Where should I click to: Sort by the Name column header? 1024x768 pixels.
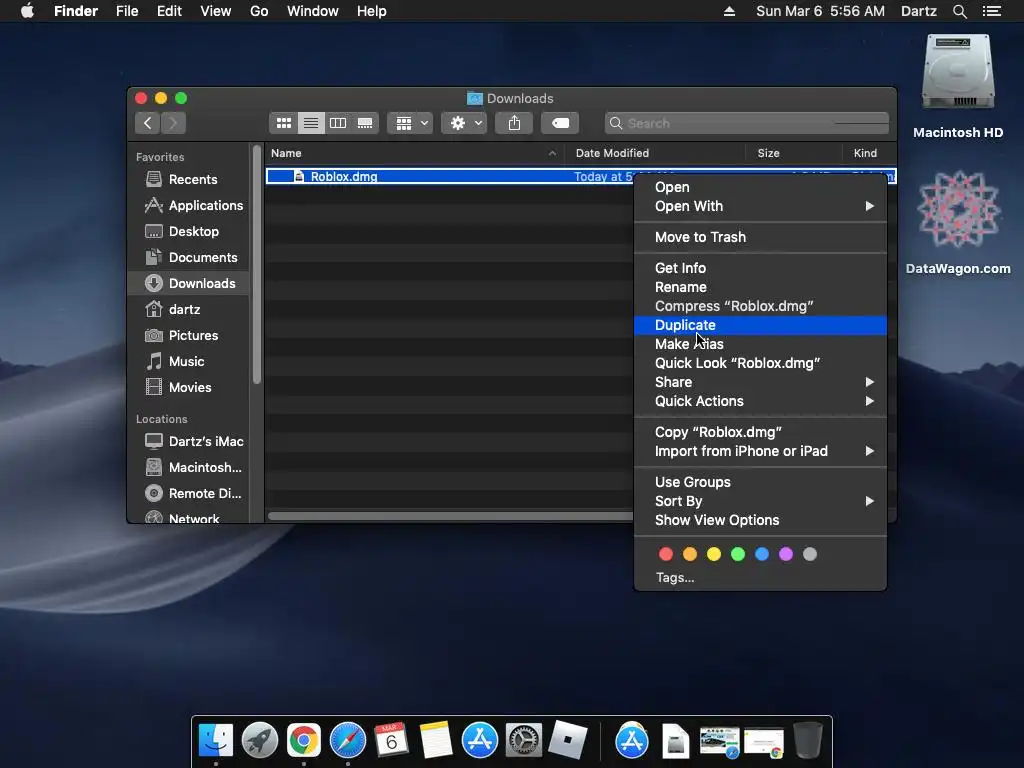coord(415,153)
